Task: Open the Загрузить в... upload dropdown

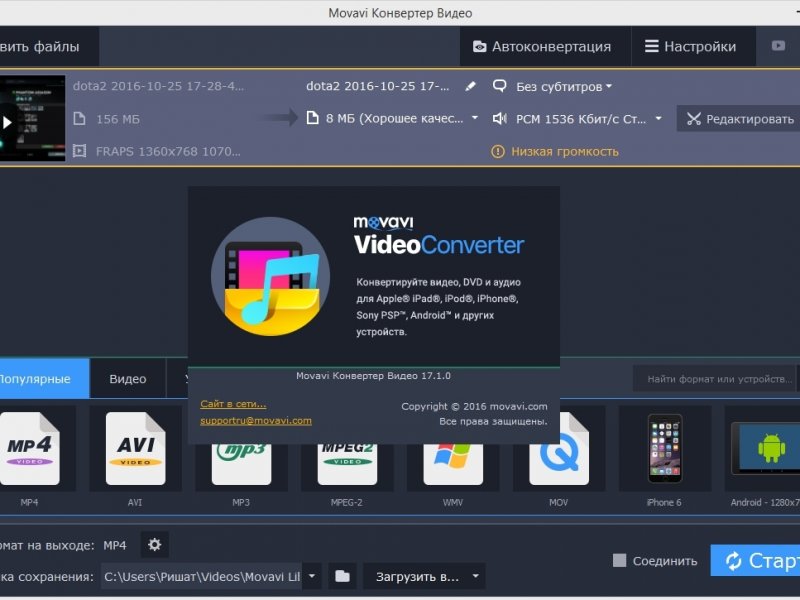Action: [x=424, y=577]
